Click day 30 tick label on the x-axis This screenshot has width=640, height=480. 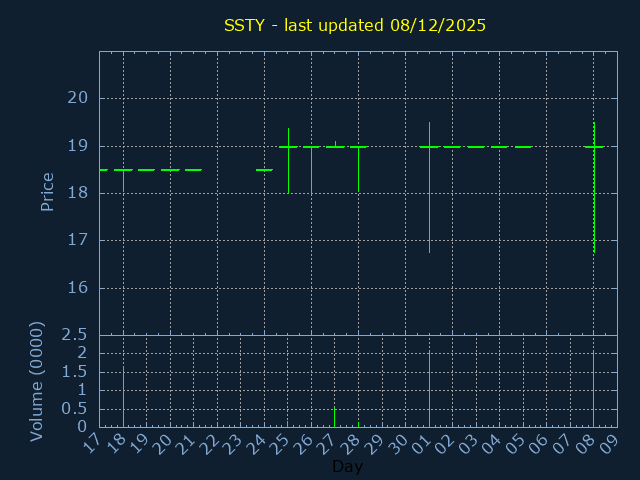(400, 444)
